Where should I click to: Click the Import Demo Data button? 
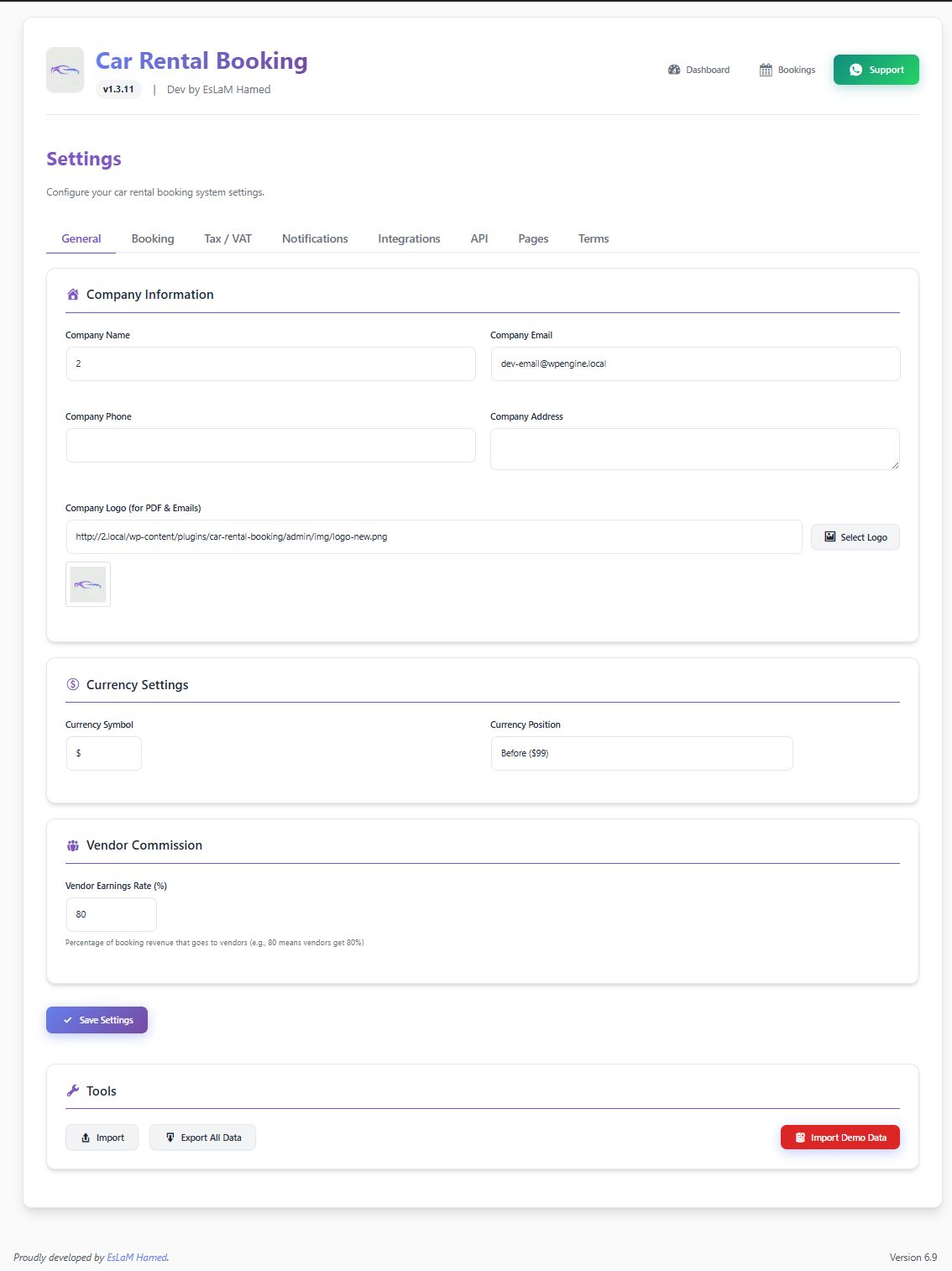(x=840, y=1138)
